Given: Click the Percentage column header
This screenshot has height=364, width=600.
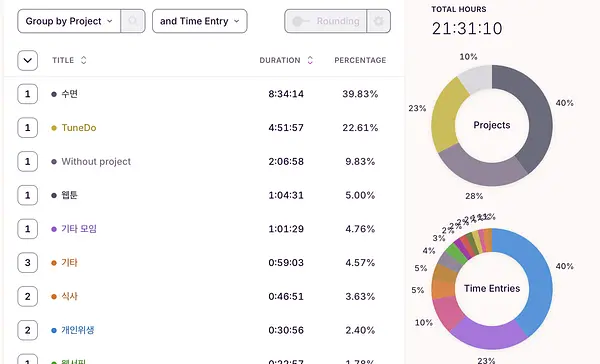Looking at the screenshot, I should [360, 60].
